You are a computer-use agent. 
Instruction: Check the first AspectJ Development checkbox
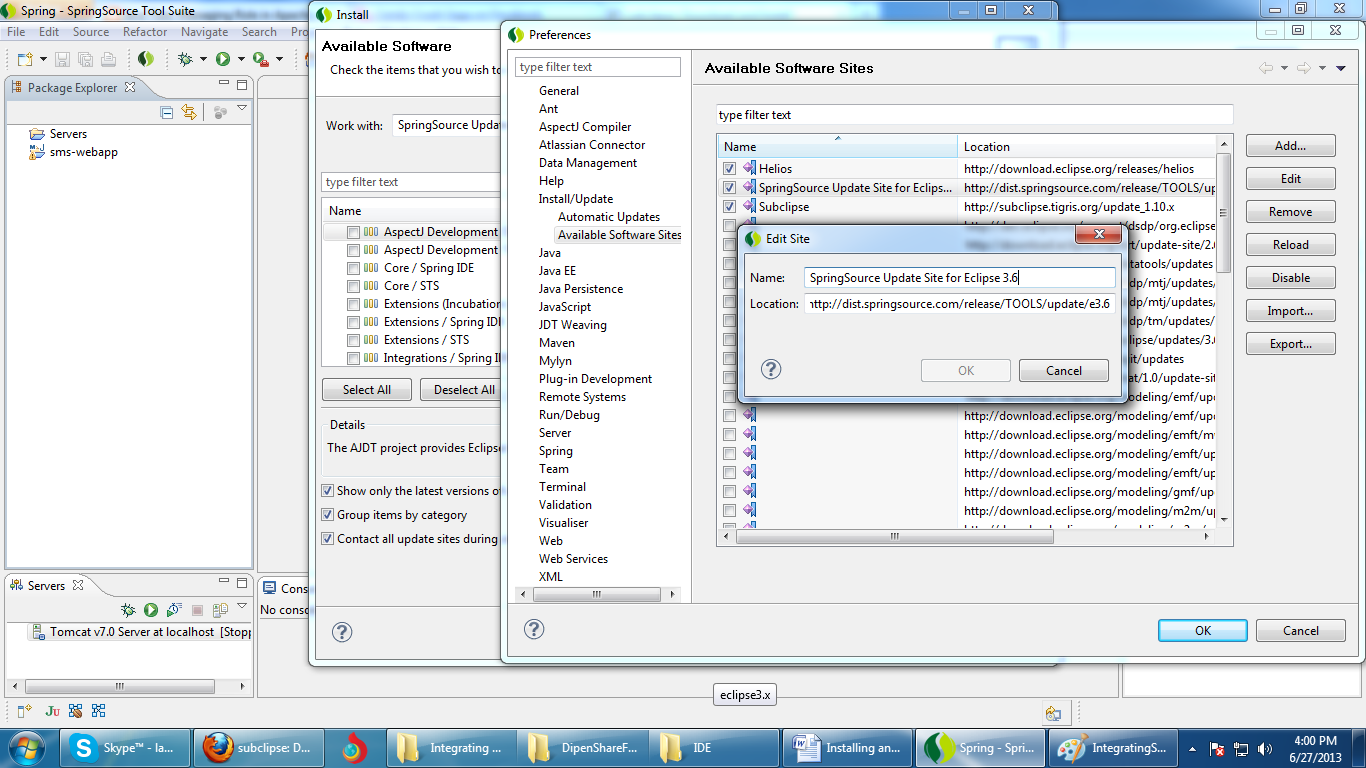click(x=354, y=232)
